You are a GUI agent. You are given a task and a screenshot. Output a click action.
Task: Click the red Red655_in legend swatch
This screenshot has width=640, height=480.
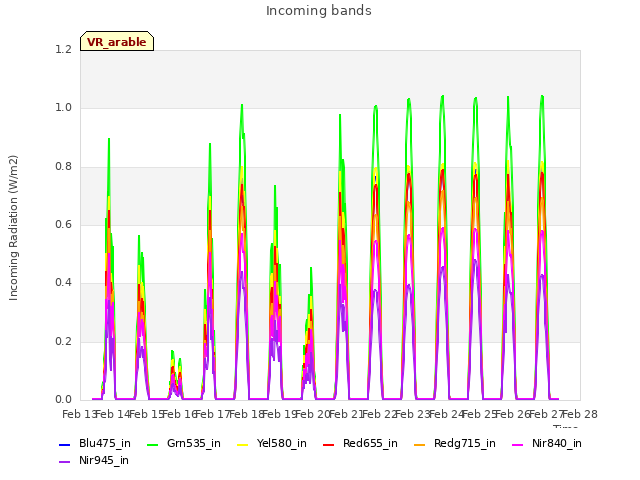click(x=329, y=444)
